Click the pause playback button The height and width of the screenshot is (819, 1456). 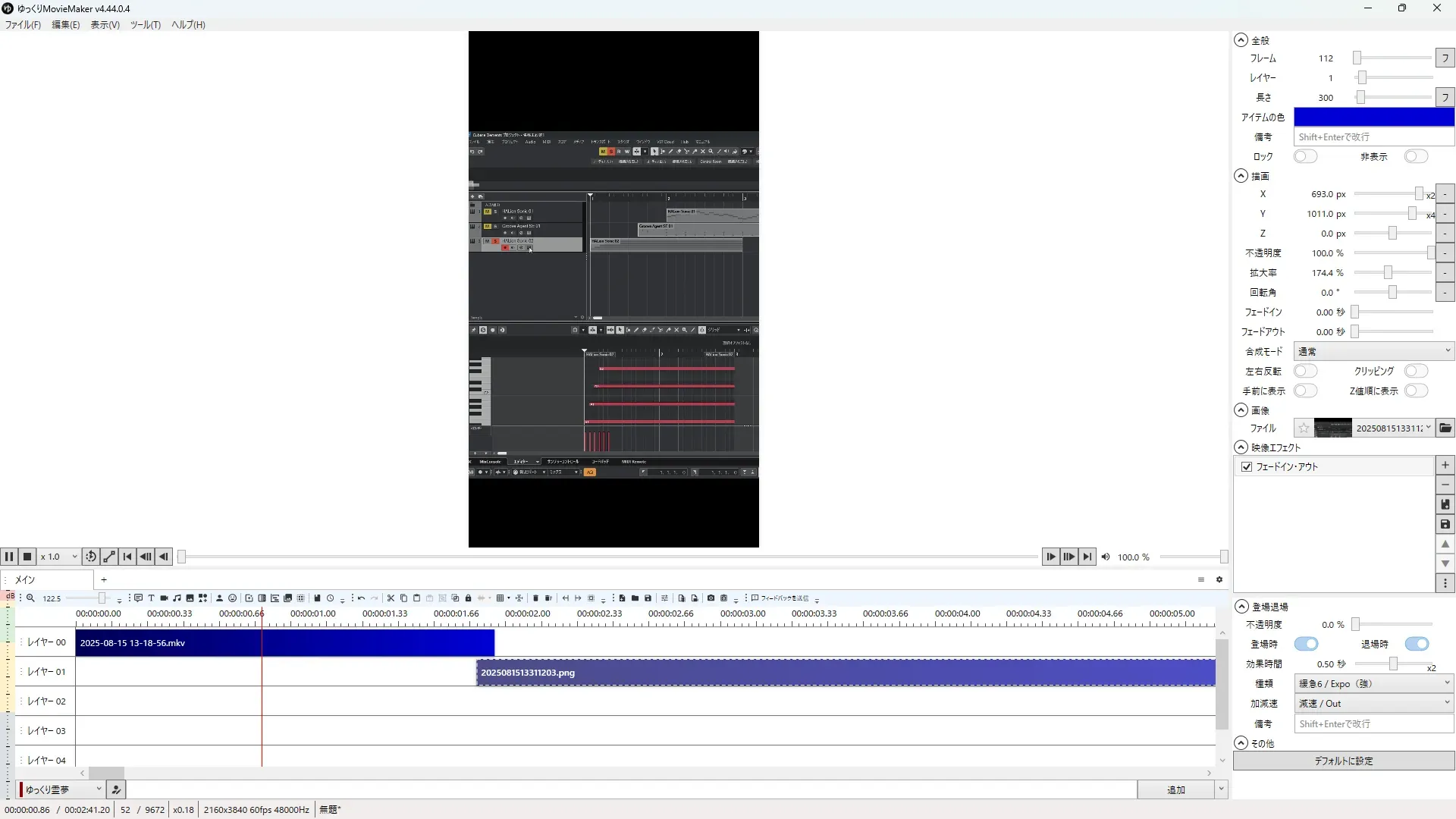coord(9,557)
